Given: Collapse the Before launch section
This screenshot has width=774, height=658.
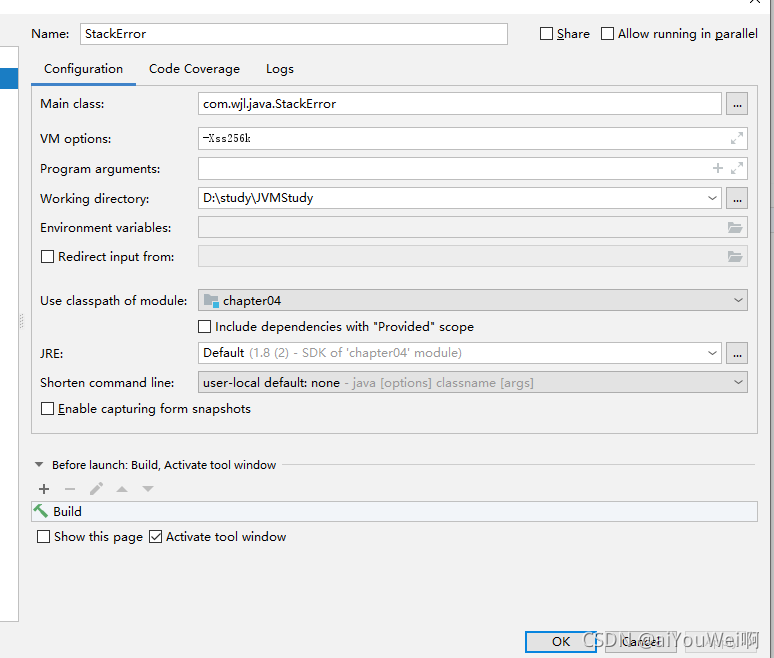Looking at the screenshot, I should coord(39,464).
